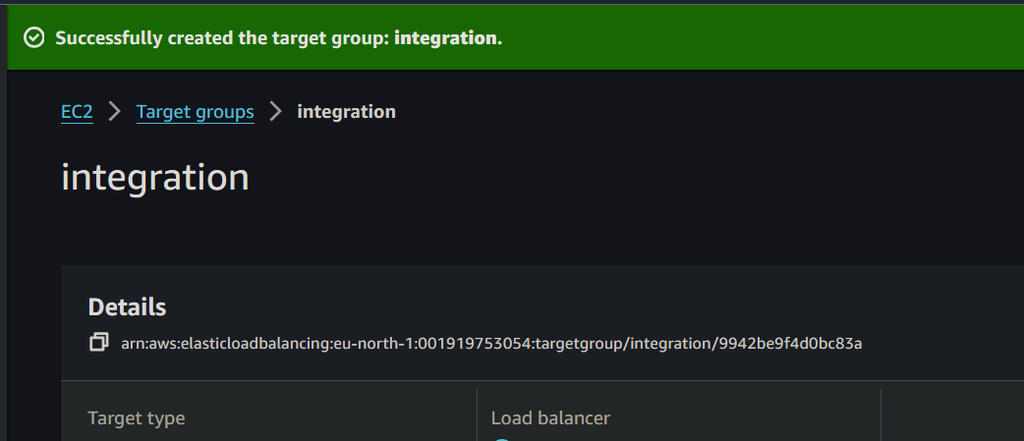
Task: Click the Details section heading
Action: [127, 307]
